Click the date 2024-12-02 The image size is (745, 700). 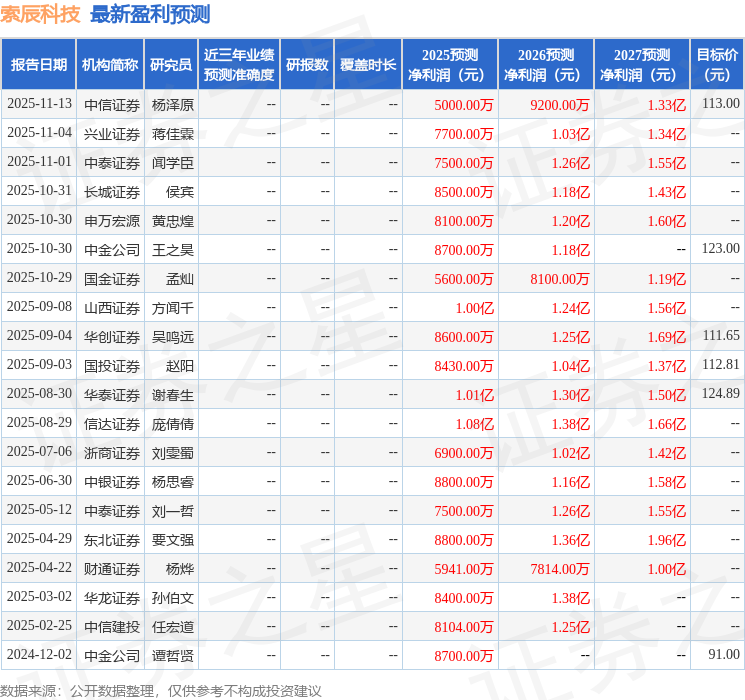(39, 654)
